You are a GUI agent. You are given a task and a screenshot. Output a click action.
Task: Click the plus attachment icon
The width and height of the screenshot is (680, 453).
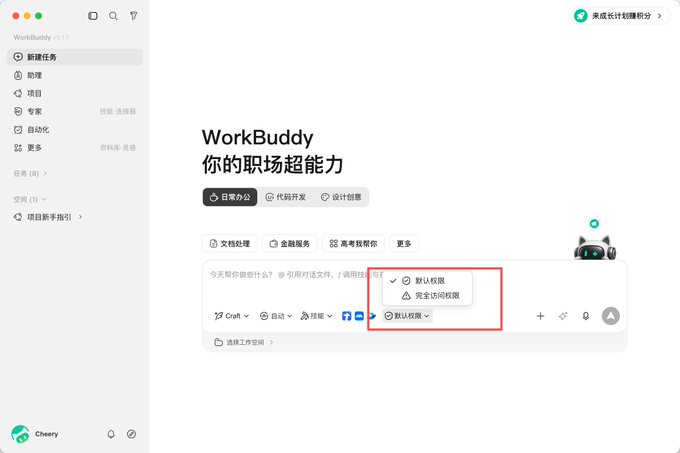540,316
